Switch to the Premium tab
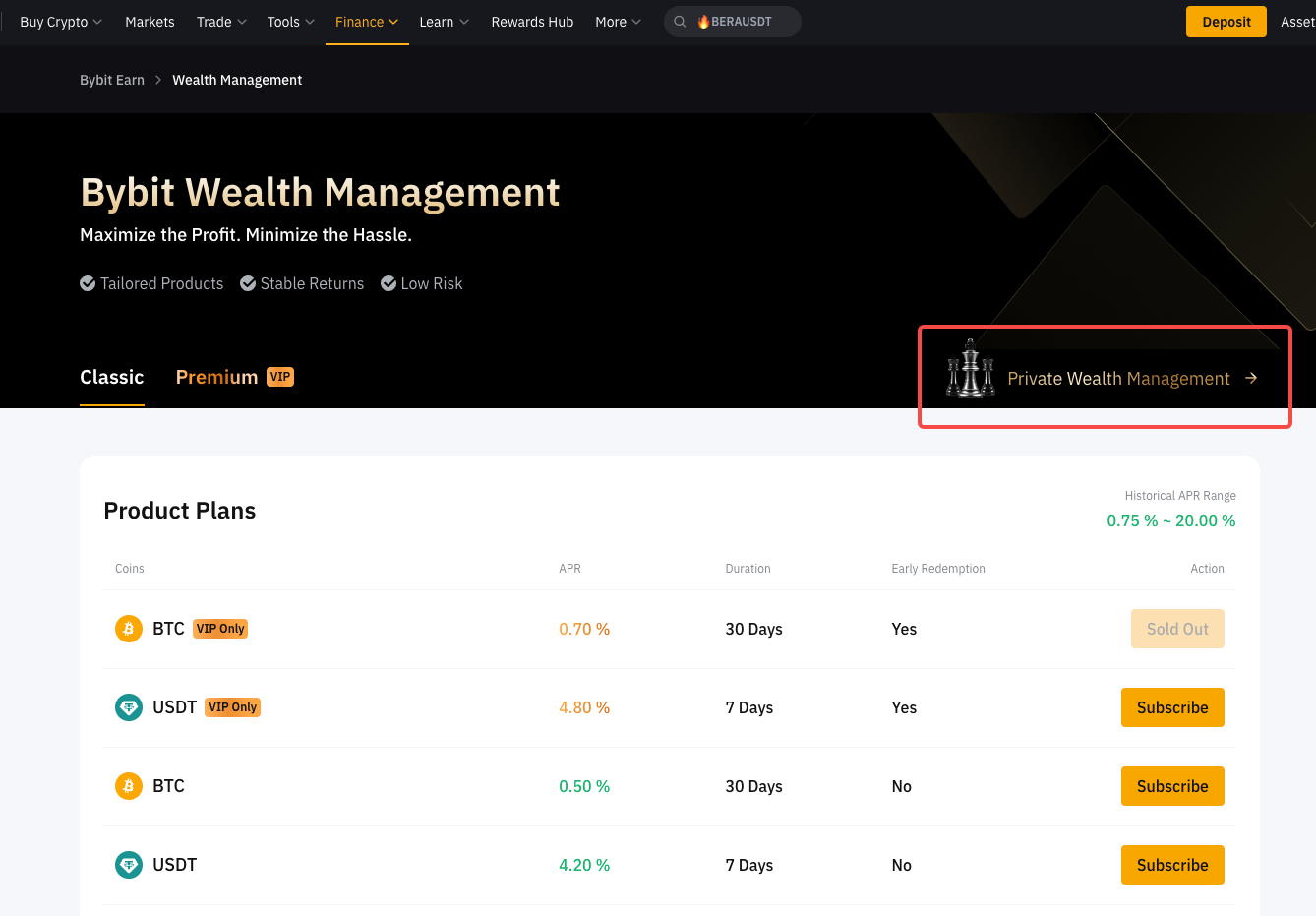Viewport: 1316px width, 916px height. (x=216, y=377)
